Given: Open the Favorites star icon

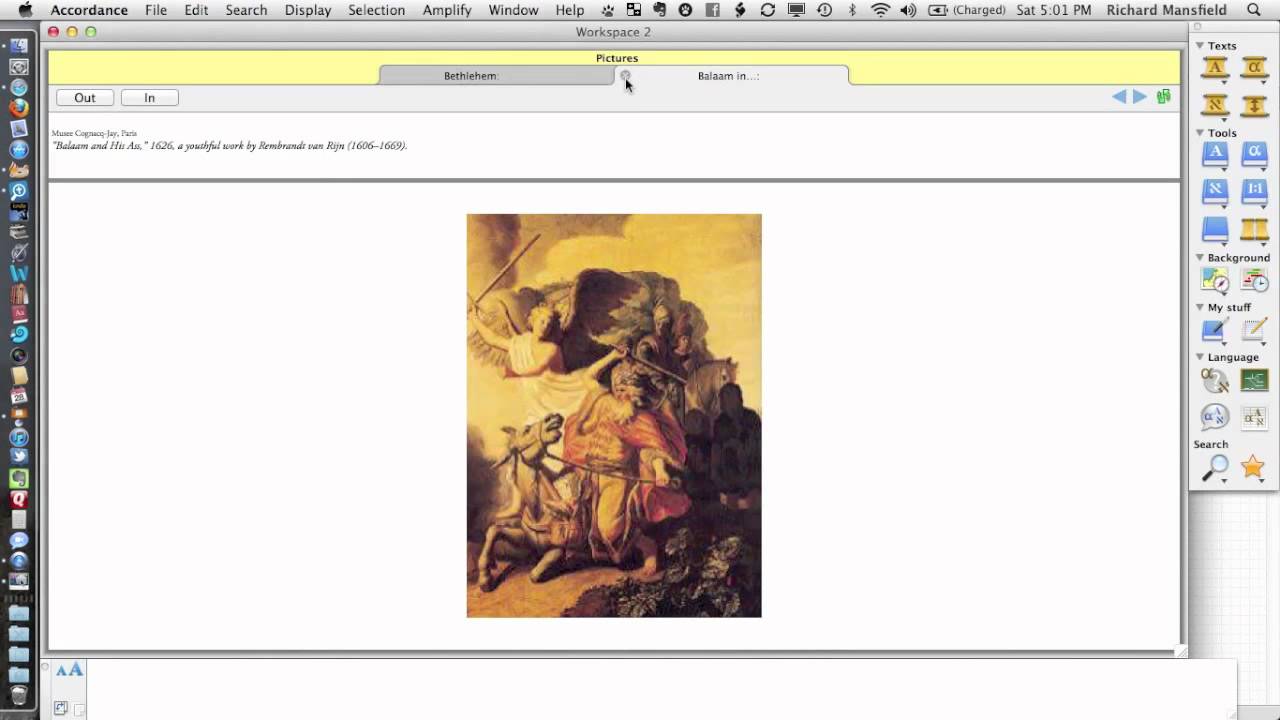Looking at the screenshot, I should [x=1253, y=467].
